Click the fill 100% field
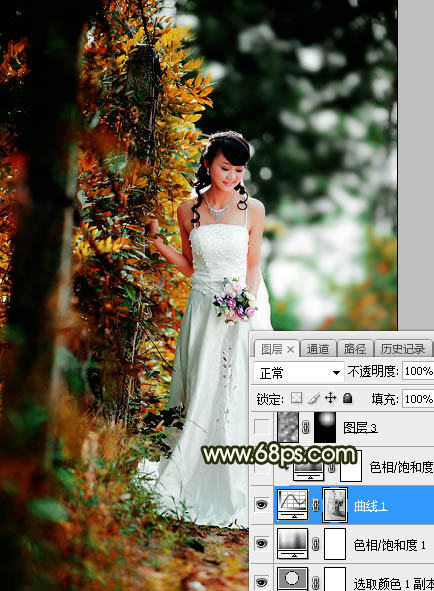The width and height of the screenshot is (434, 591). point(418,399)
